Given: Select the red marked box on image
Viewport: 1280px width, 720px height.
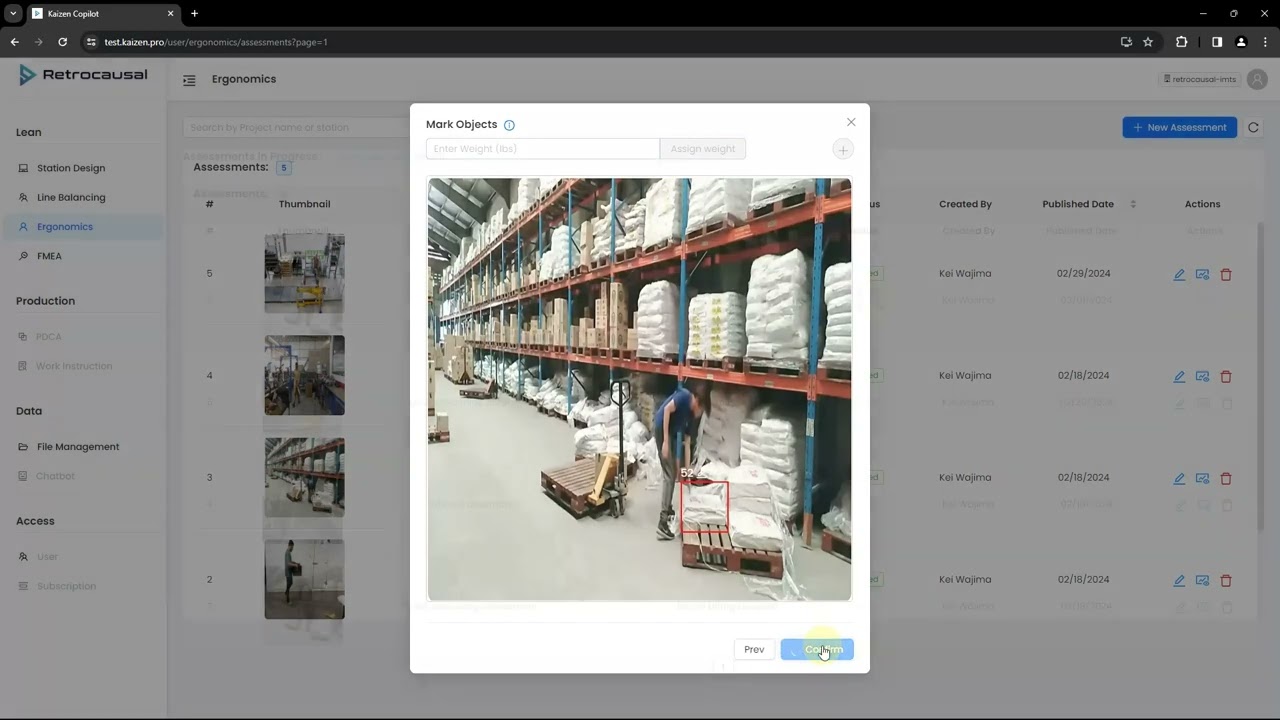Looking at the screenshot, I should point(704,507).
